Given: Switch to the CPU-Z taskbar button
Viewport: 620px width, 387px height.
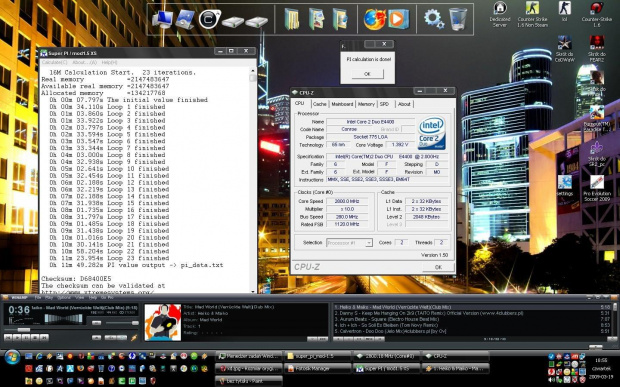Looking at the screenshot, I should pyautogui.click(x=455, y=356).
